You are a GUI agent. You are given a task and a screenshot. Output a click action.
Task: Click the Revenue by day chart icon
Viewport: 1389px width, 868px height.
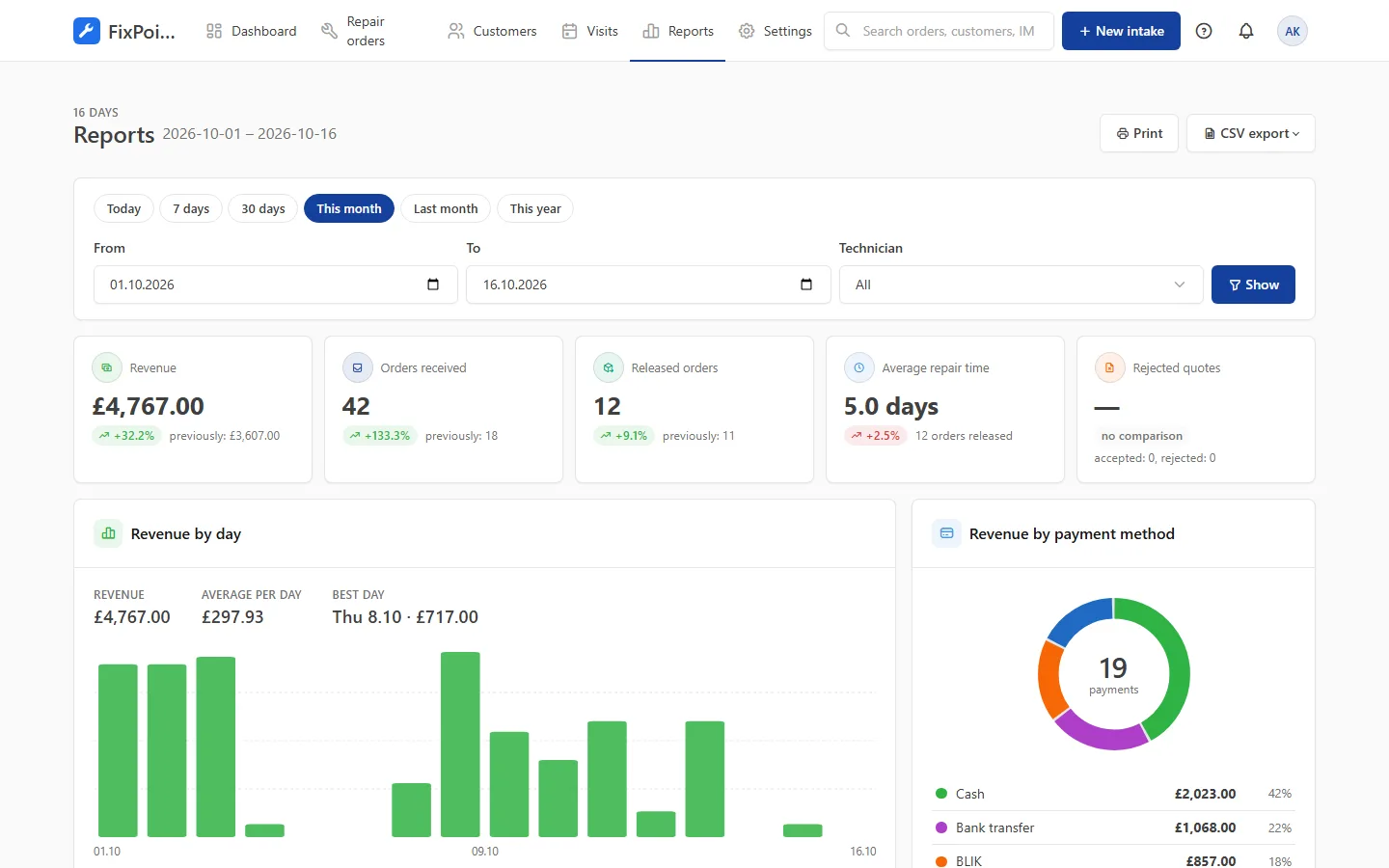(108, 533)
